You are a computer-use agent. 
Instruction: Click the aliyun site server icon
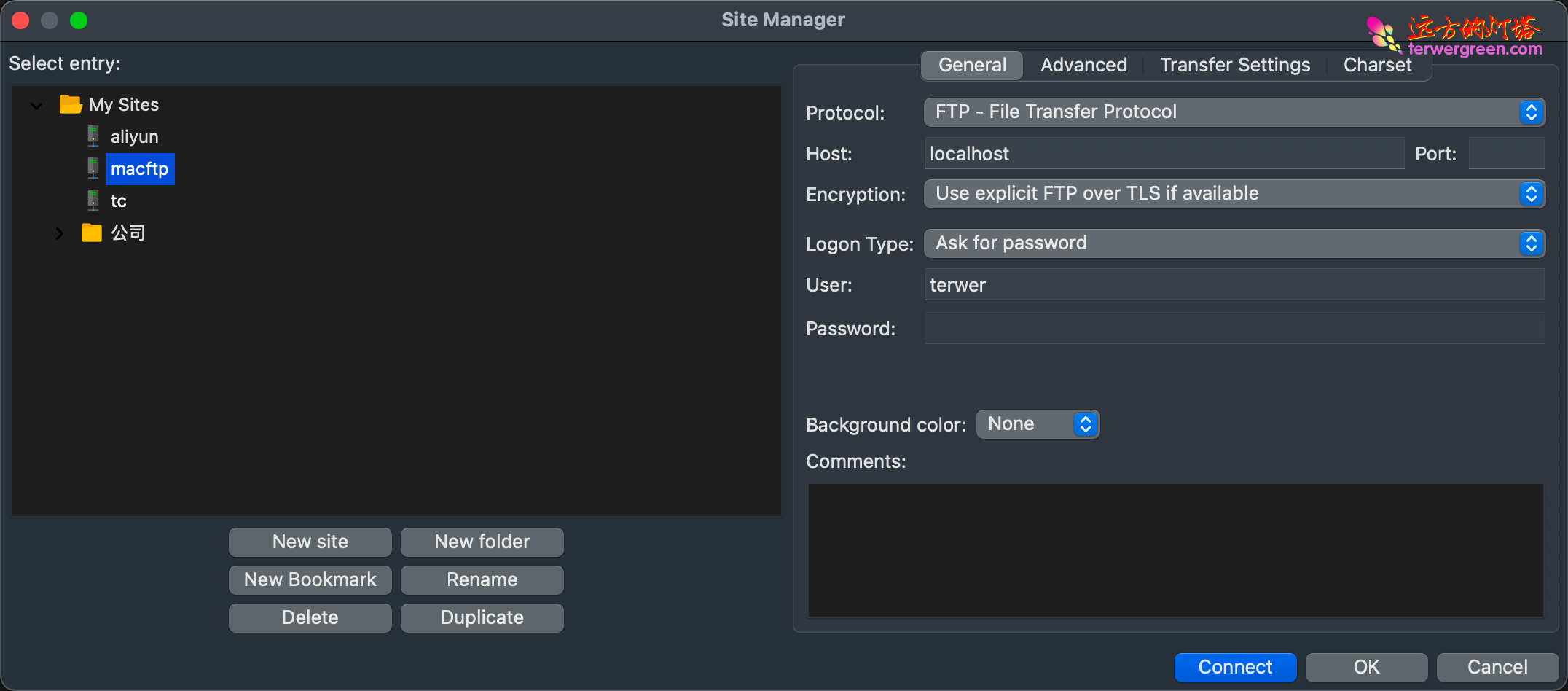93,136
